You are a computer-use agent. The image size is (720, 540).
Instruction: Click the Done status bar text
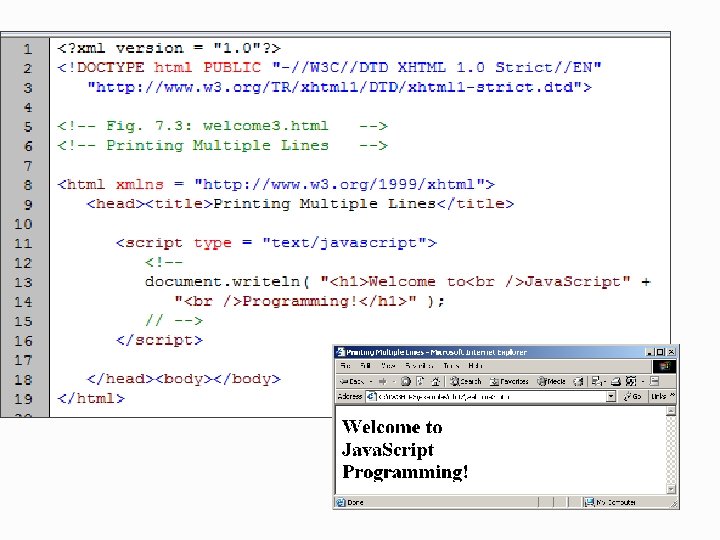355,502
